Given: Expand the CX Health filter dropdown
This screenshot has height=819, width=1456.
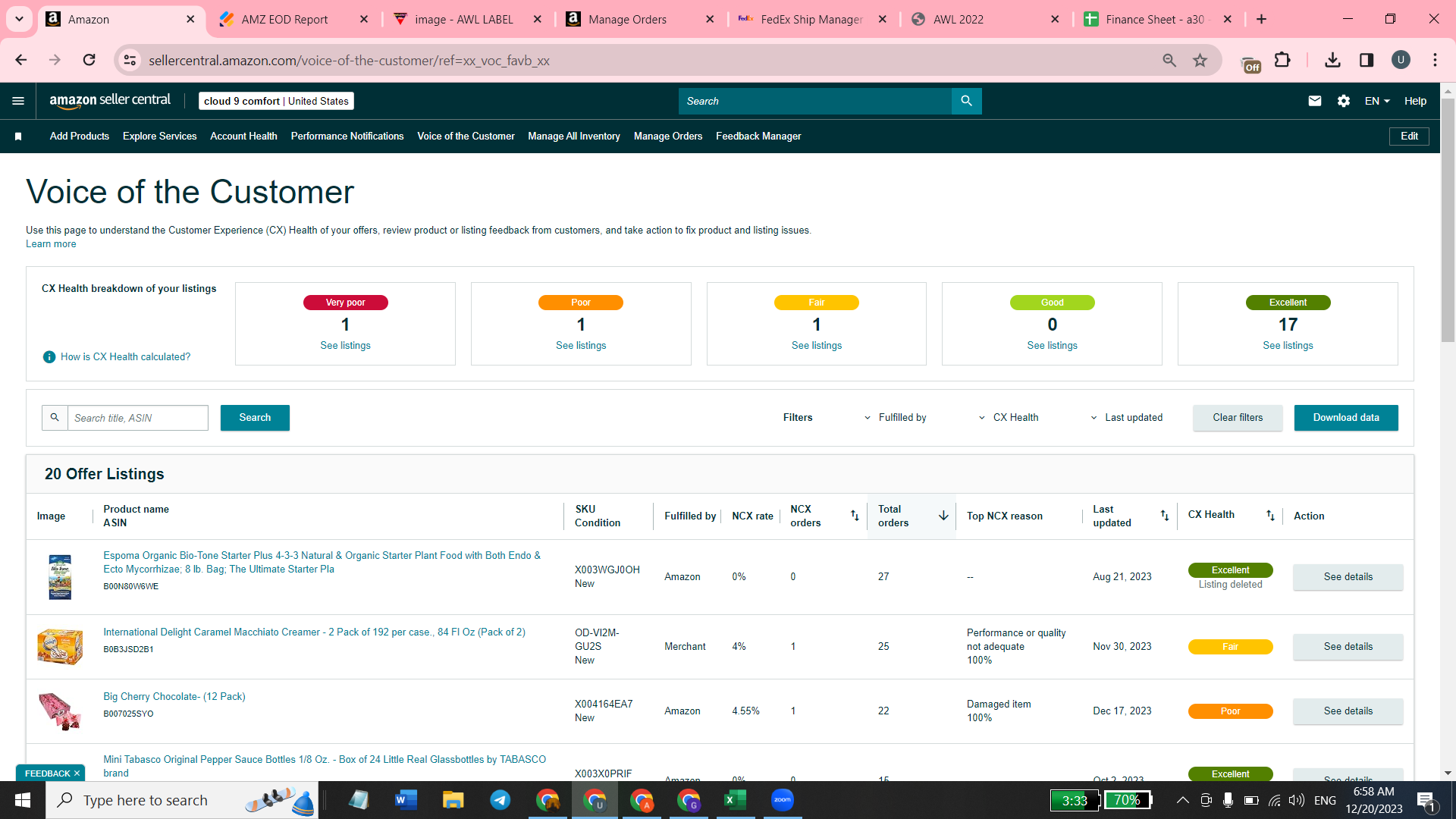Looking at the screenshot, I should (x=1009, y=418).
